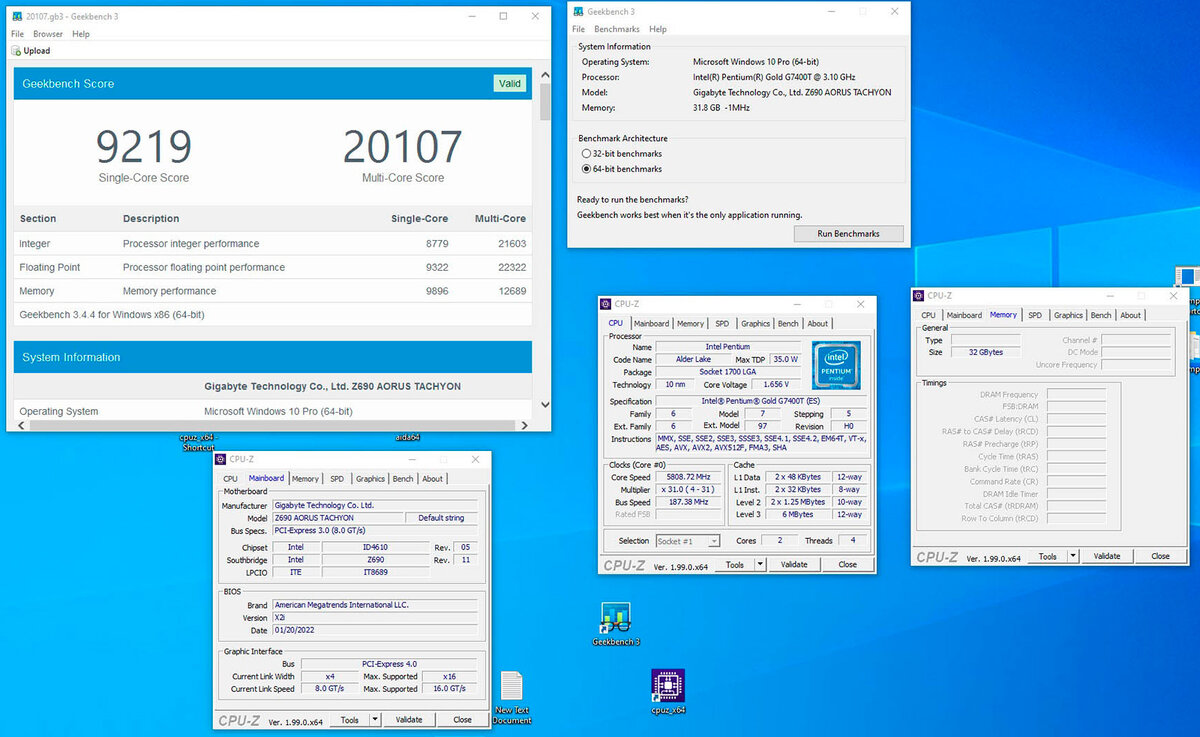Screen dimensions: 1200x737
Task: Switch to CPU tab in CPU-Z Mainboard window
Action: click(230, 479)
